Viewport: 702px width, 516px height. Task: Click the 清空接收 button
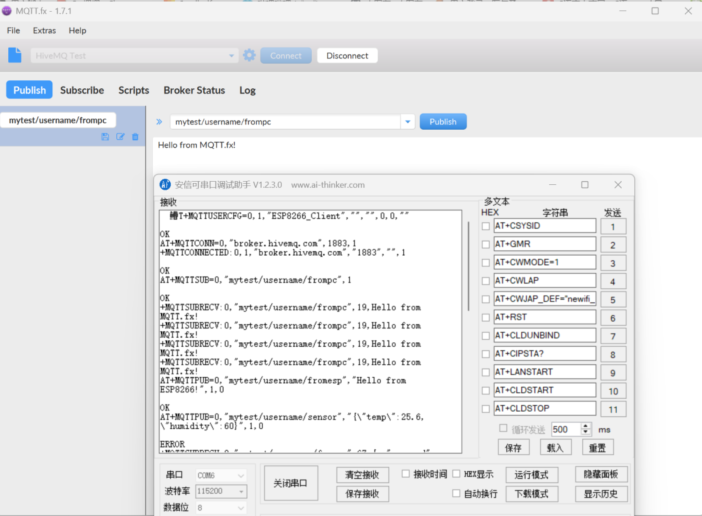coord(362,475)
